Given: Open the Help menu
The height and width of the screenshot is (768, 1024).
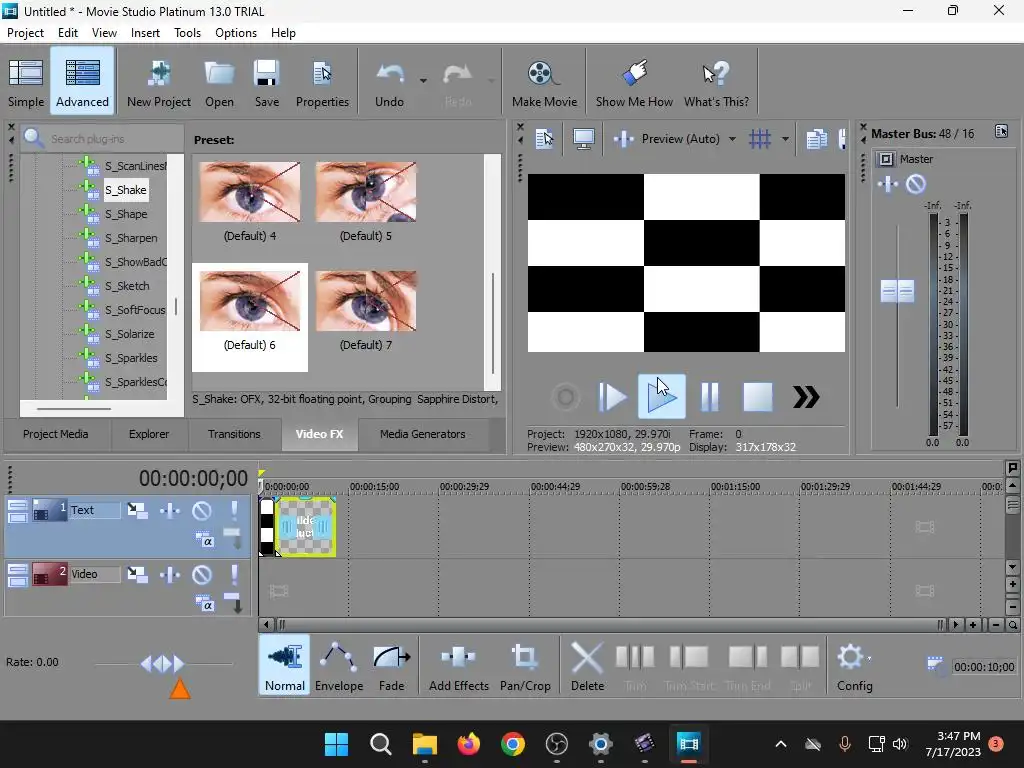Looking at the screenshot, I should pyautogui.click(x=283, y=33).
